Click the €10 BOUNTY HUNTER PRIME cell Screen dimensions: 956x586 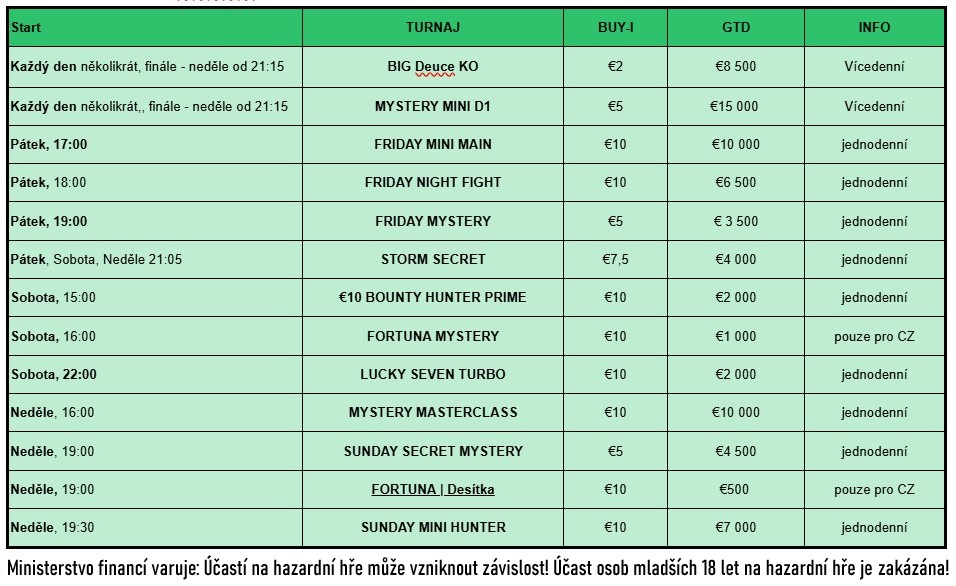[x=432, y=298]
